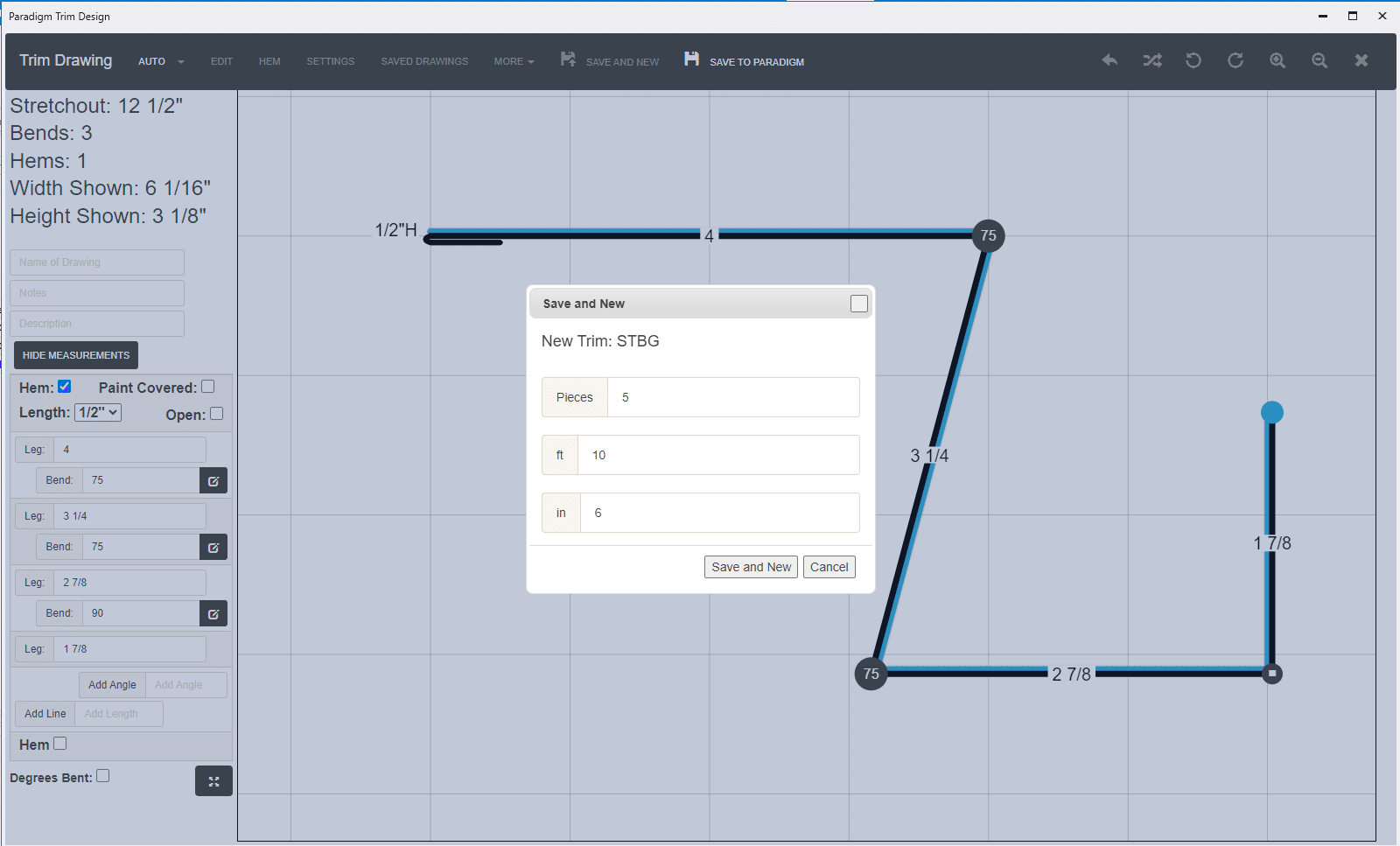
Task: Click the Bend field showing 90
Action: pyautogui.click(x=141, y=613)
